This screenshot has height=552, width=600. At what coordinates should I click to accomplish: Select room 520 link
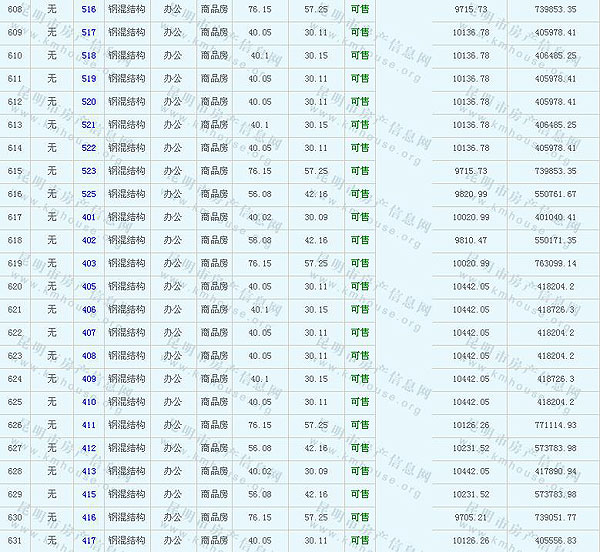(x=89, y=102)
